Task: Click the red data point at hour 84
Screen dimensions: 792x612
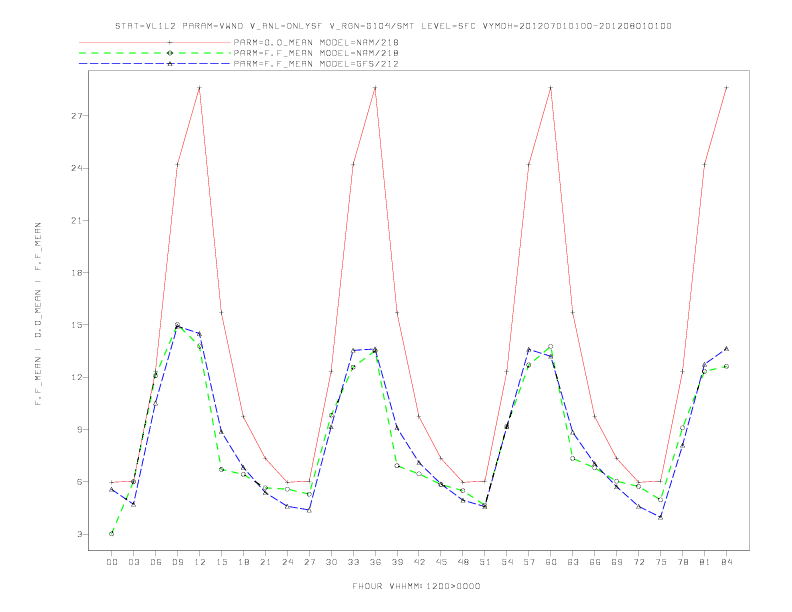Action: 726,88
